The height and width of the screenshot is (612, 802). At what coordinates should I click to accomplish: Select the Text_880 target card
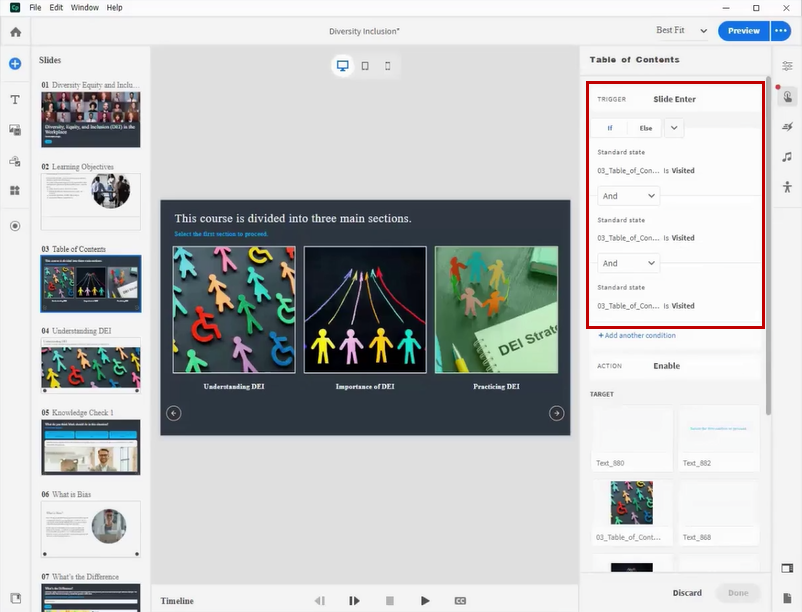632,438
